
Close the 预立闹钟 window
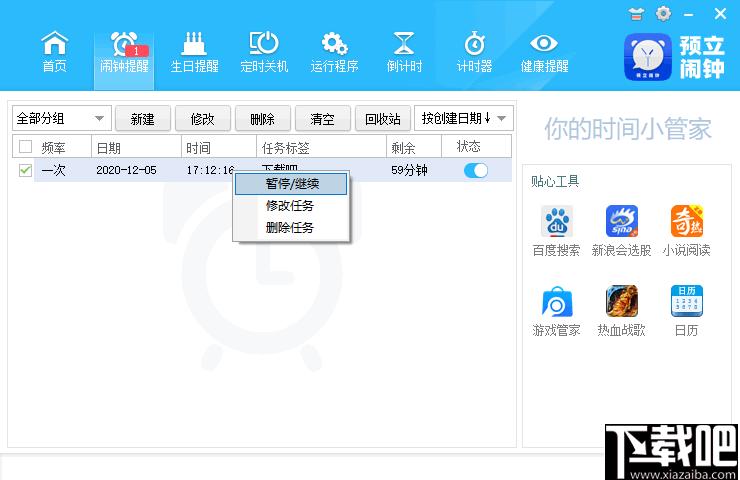pos(720,14)
